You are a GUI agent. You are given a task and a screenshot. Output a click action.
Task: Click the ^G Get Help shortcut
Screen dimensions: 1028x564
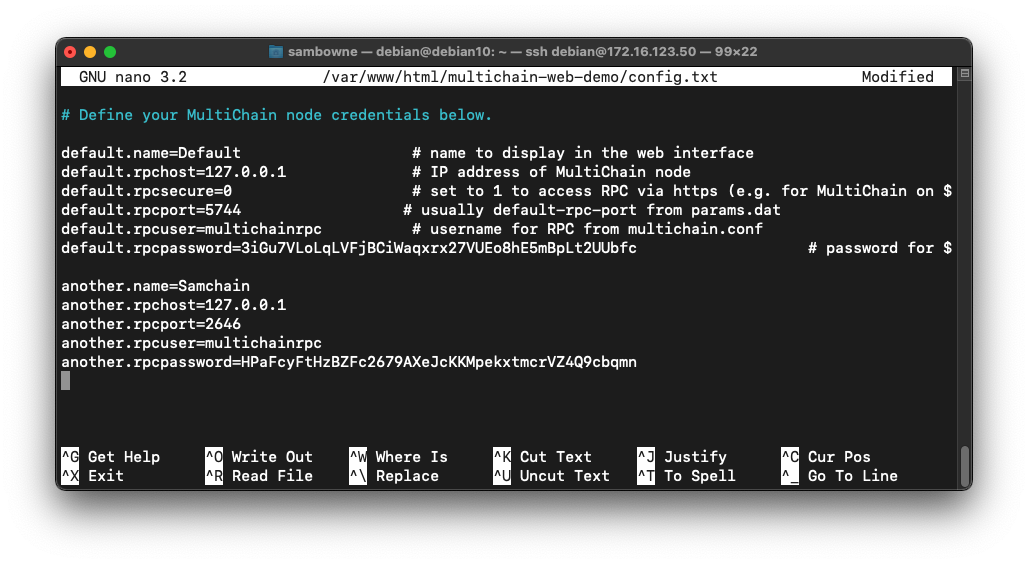coord(111,456)
